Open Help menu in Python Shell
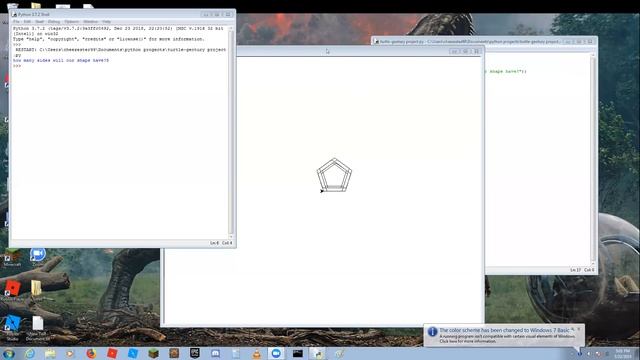640x360 pixels. [107, 21]
